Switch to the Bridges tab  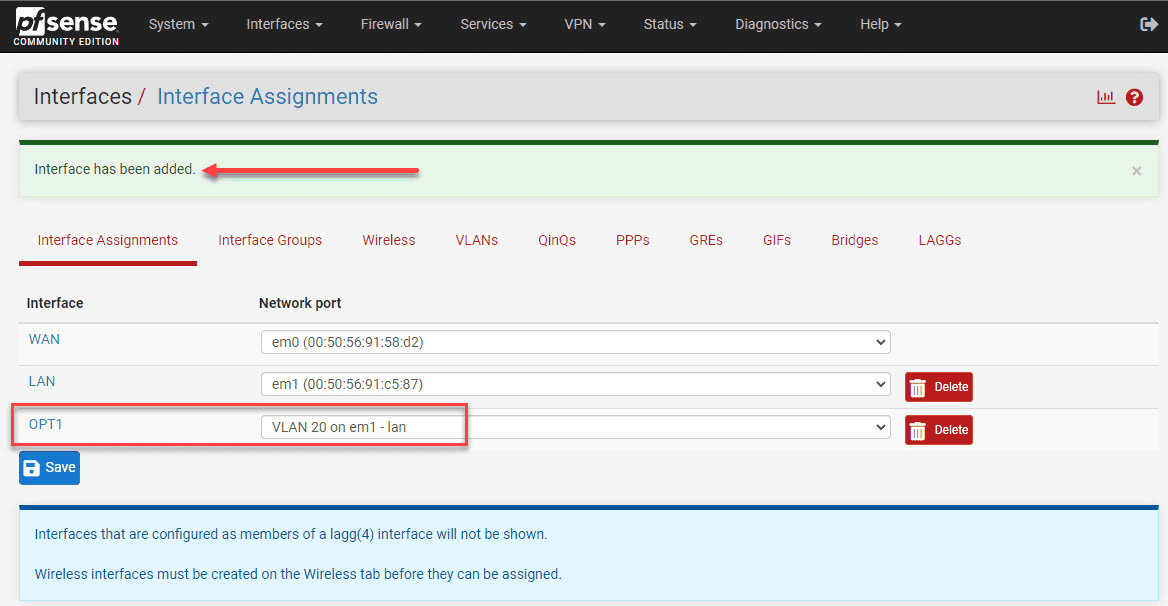pyautogui.click(x=854, y=240)
